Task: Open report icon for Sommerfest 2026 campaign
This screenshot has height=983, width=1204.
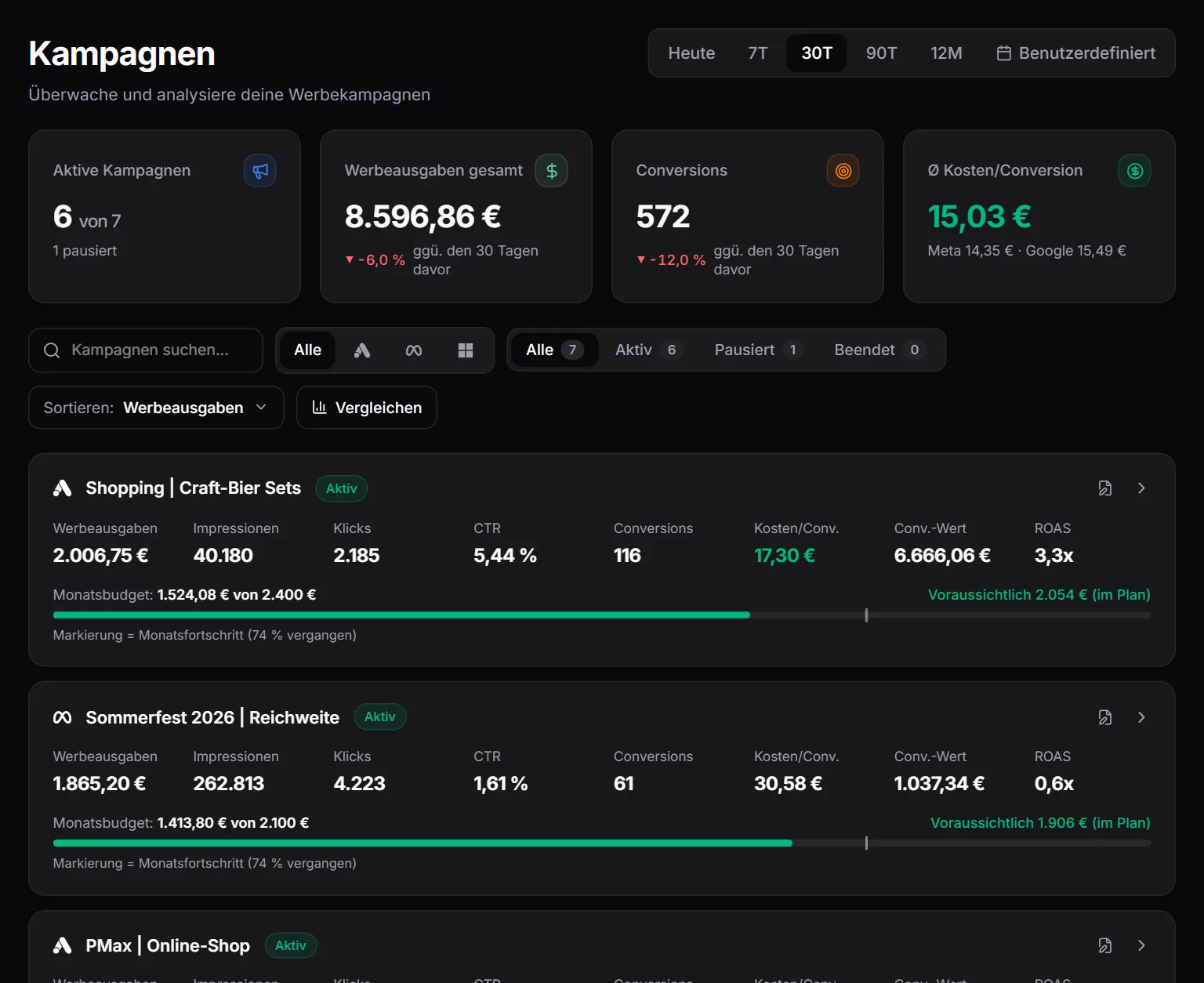Action: pyautogui.click(x=1105, y=717)
